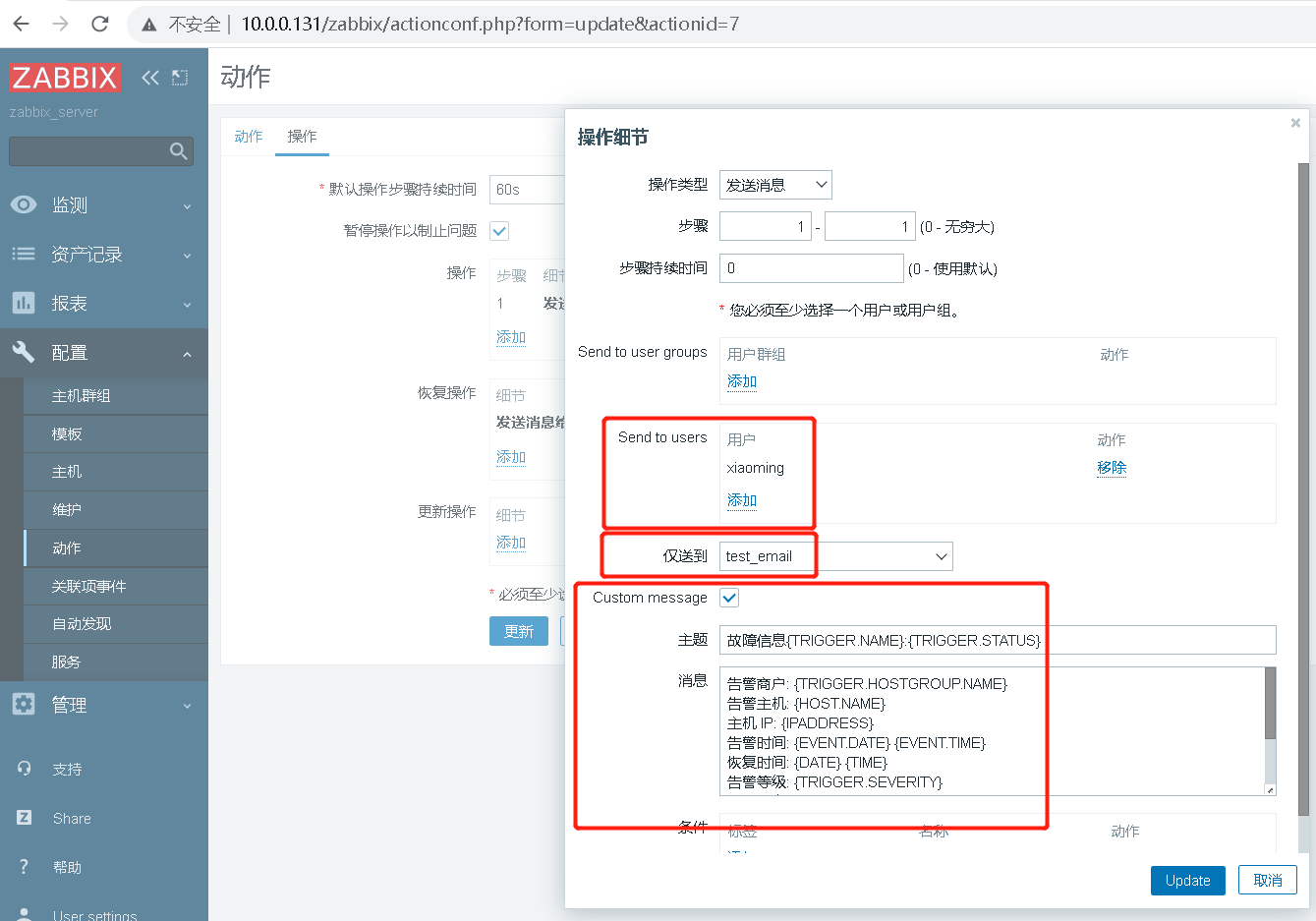1316x921 pixels.
Task: Click 添加 under the 操作 steps list
Action: pos(511,337)
